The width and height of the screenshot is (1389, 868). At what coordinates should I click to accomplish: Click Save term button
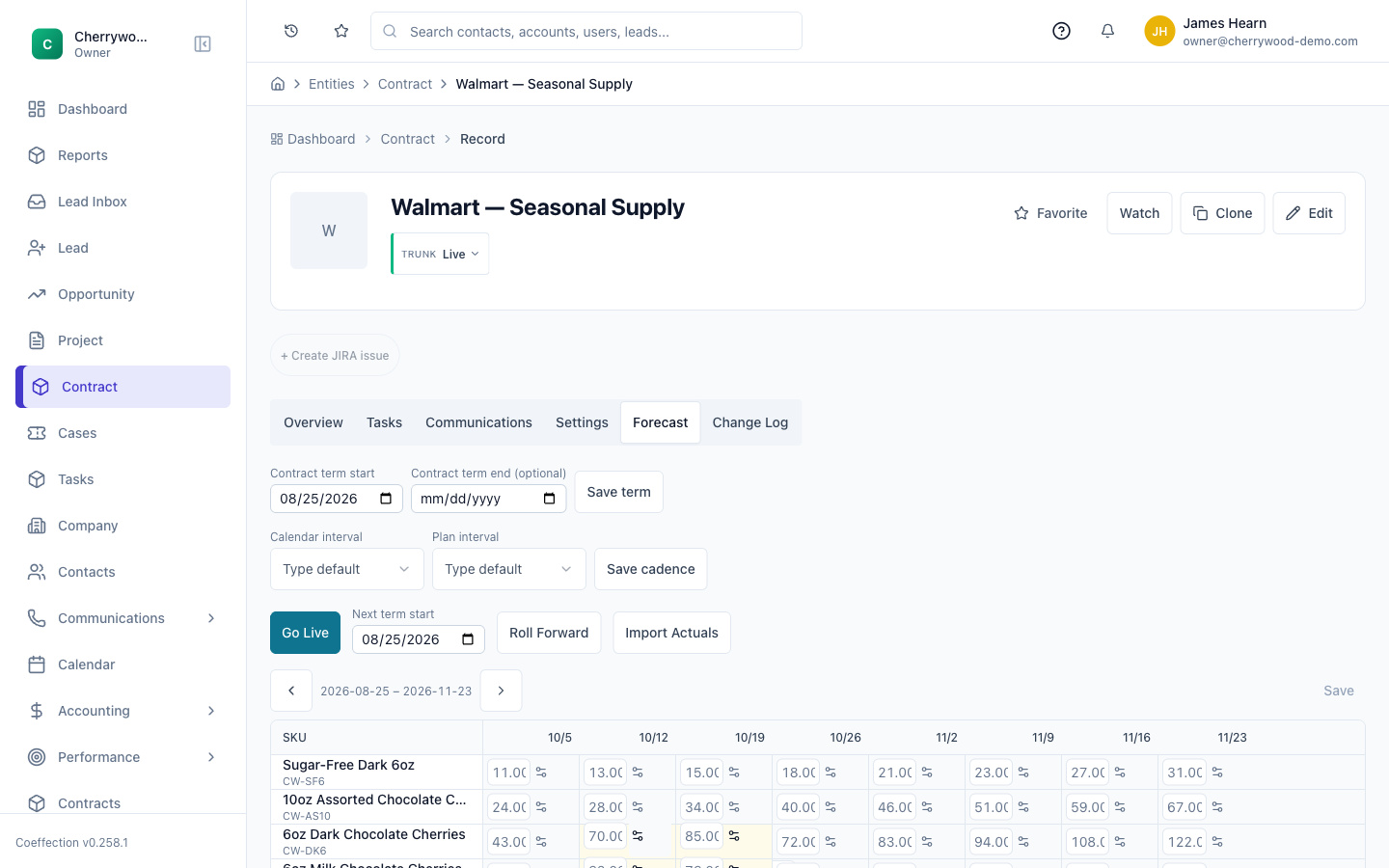[618, 492]
